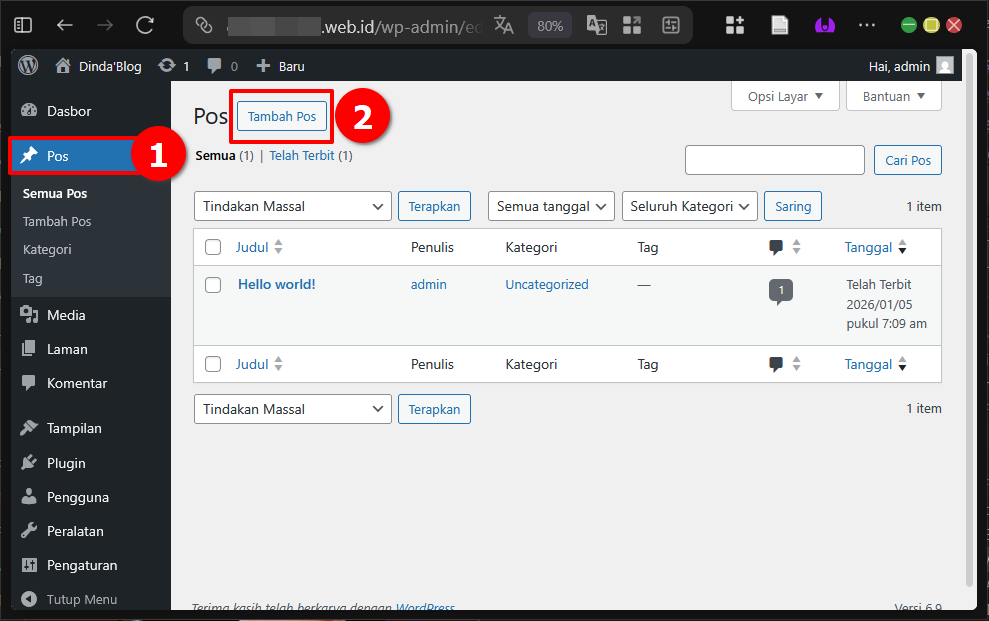The height and width of the screenshot is (621, 989).
Task: Check the select-all posts checkbox
Action: pos(213,246)
